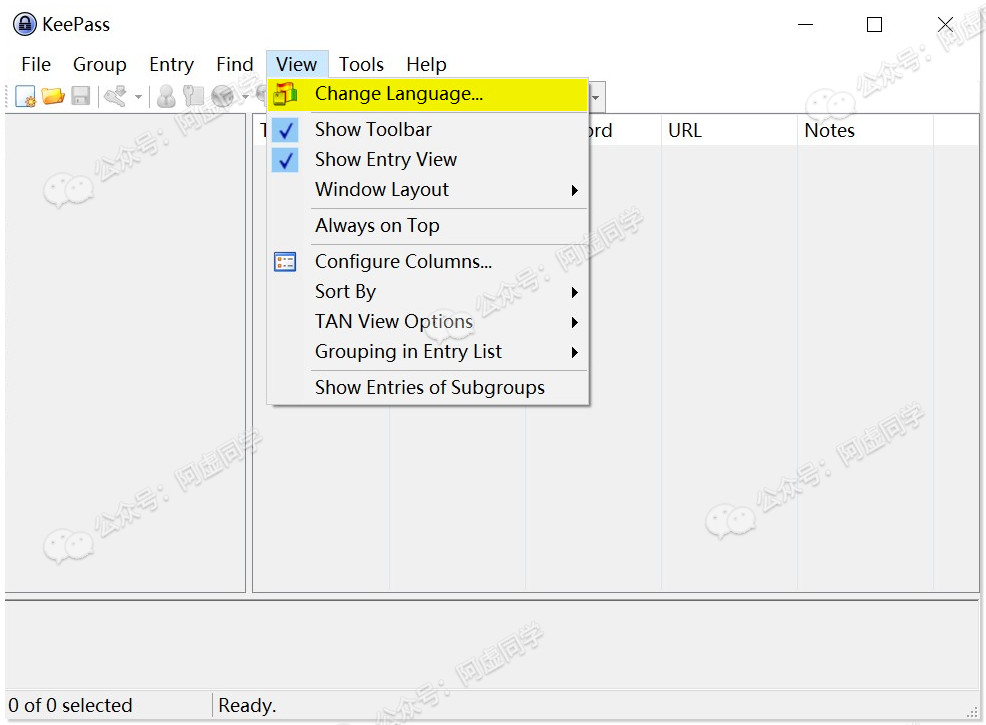986x725 pixels.
Task: Click the Save database floppy icon
Action: [x=80, y=96]
